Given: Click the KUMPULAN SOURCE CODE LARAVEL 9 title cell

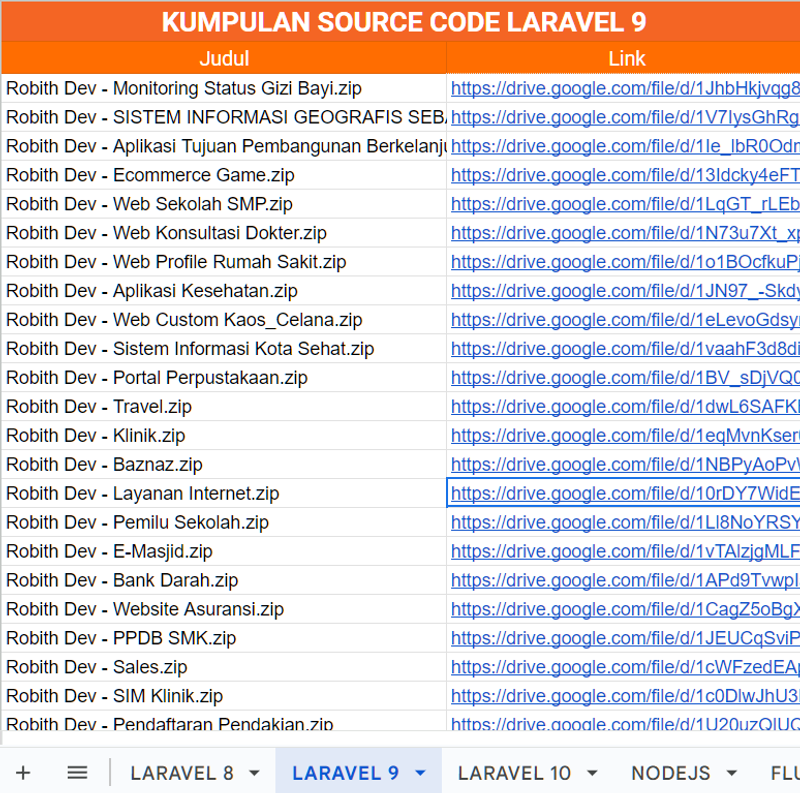Looking at the screenshot, I should (400, 22).
